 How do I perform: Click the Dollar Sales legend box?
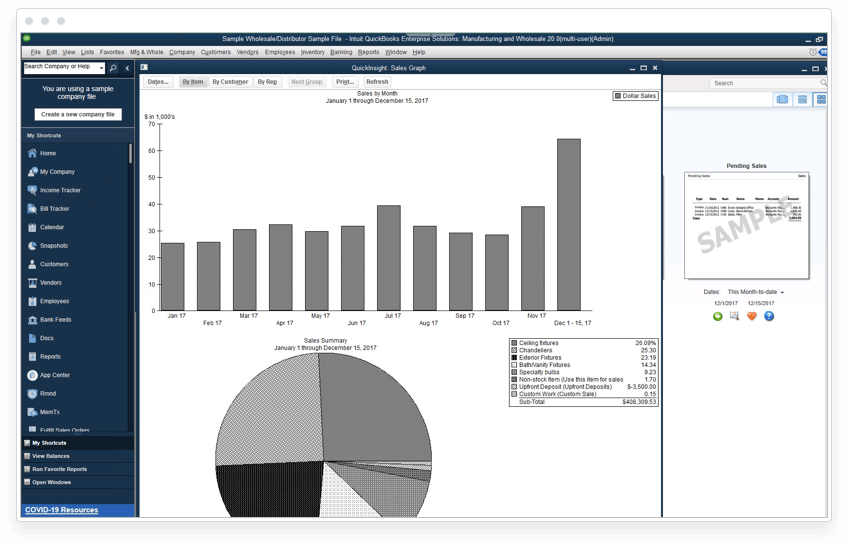(x=635, y=96)
